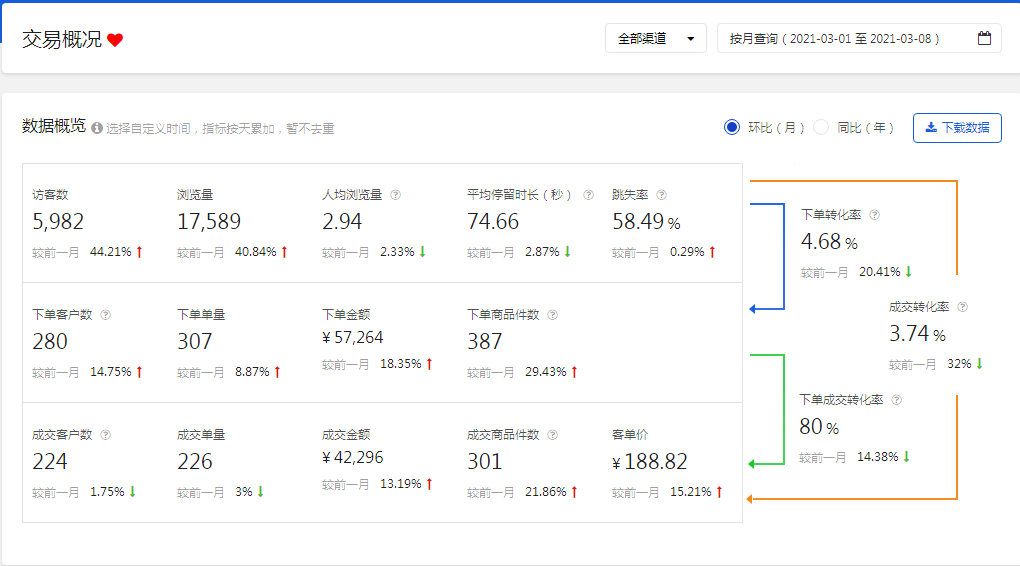
Task: Click the 成交客户数 value 224
Action: (x=50, y=461)
